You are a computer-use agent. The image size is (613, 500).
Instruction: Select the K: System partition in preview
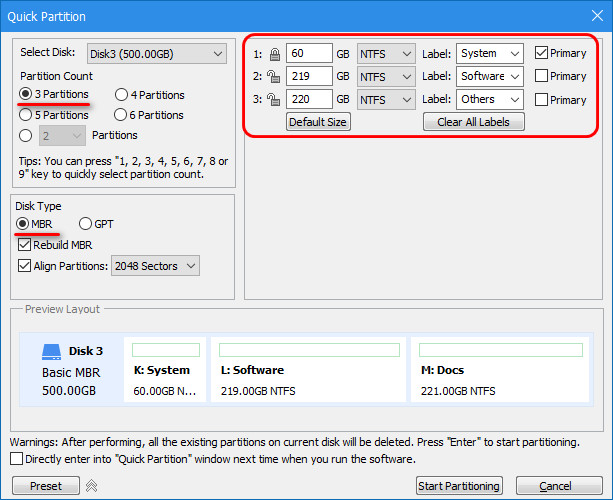(165, 369)
